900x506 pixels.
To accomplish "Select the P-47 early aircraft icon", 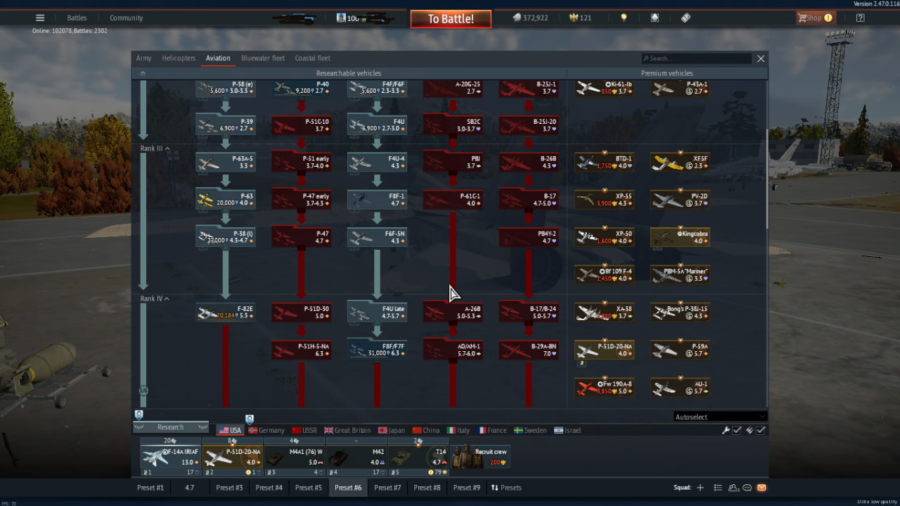I will pyautogui.click(x=302, y=198).
